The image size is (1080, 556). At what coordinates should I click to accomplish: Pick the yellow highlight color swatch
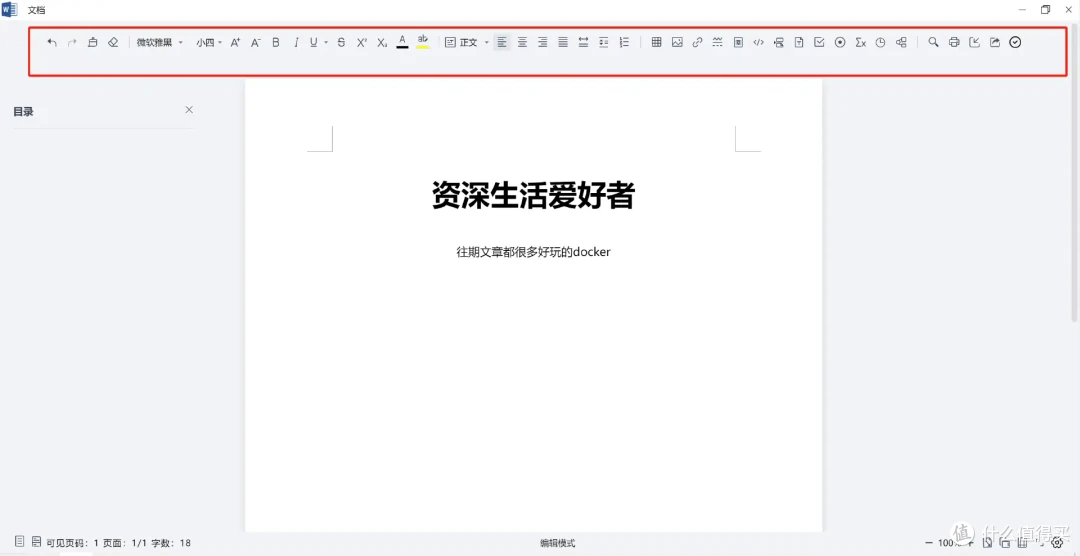point(423,42)
